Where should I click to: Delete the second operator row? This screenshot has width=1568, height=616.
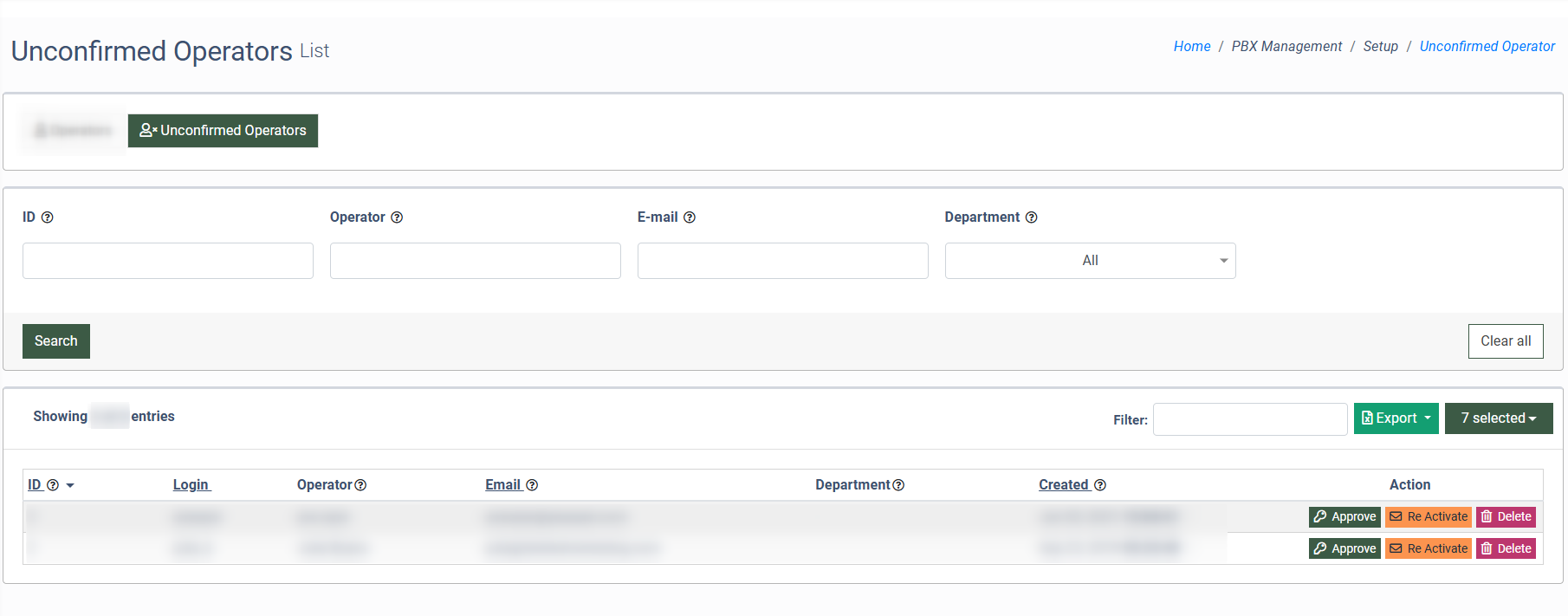tap(1506, 548)
